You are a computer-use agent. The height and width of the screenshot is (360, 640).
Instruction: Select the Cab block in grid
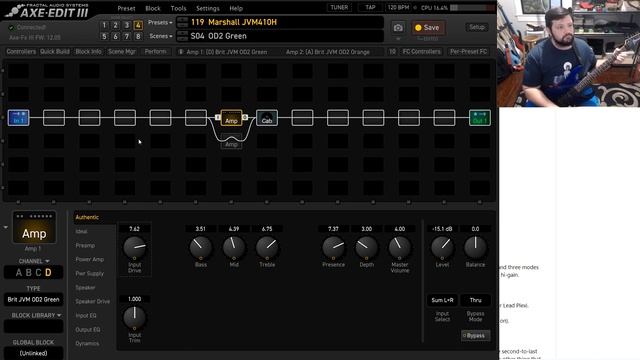point(267,118)
